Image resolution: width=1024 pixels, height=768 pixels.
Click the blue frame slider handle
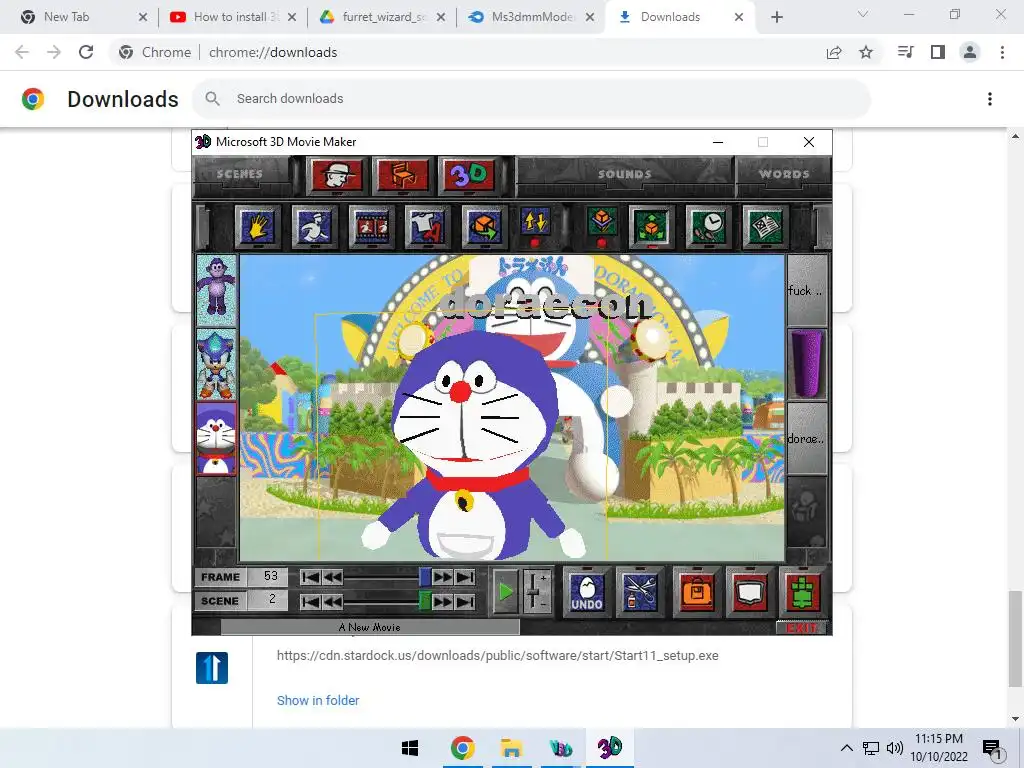[424, 577]
